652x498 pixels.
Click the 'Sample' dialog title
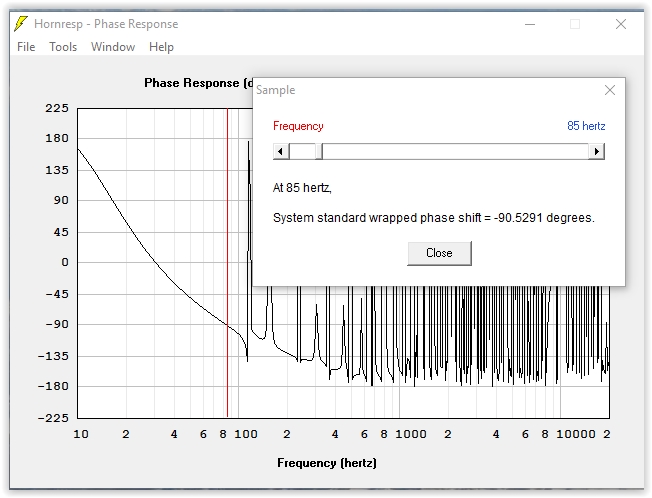pyautogui.click(x=276, y=90)
